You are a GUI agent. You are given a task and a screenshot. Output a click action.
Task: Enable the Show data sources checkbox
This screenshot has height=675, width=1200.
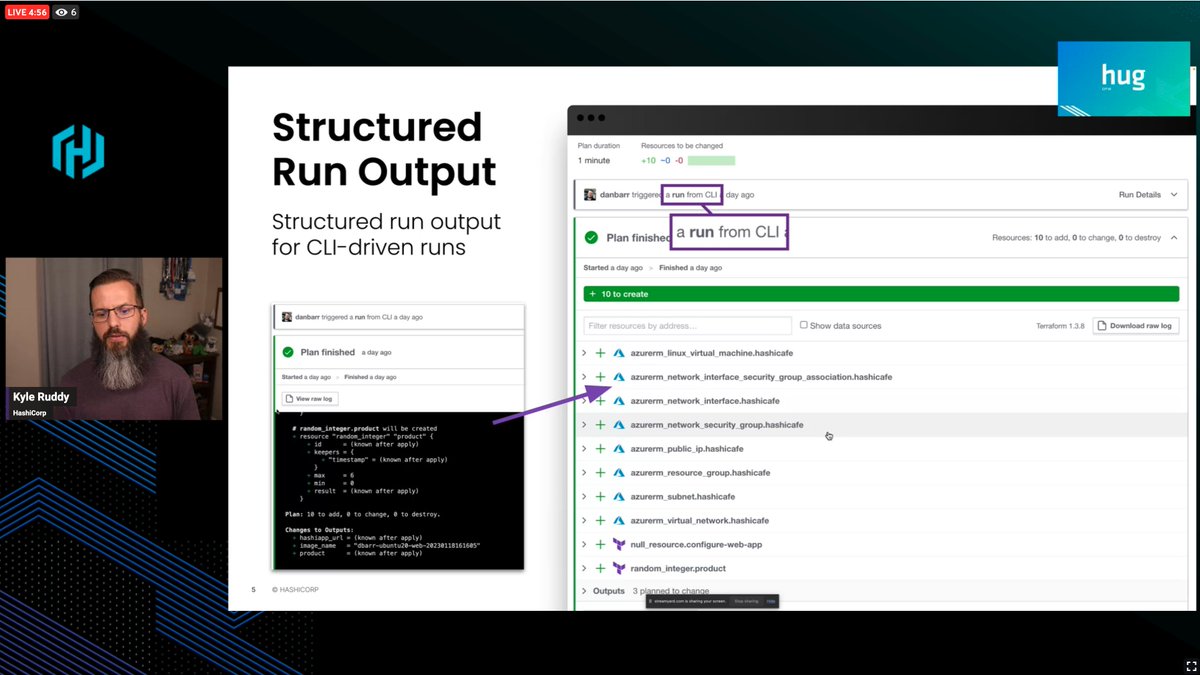pyautogui.click(x=803, y=325)
